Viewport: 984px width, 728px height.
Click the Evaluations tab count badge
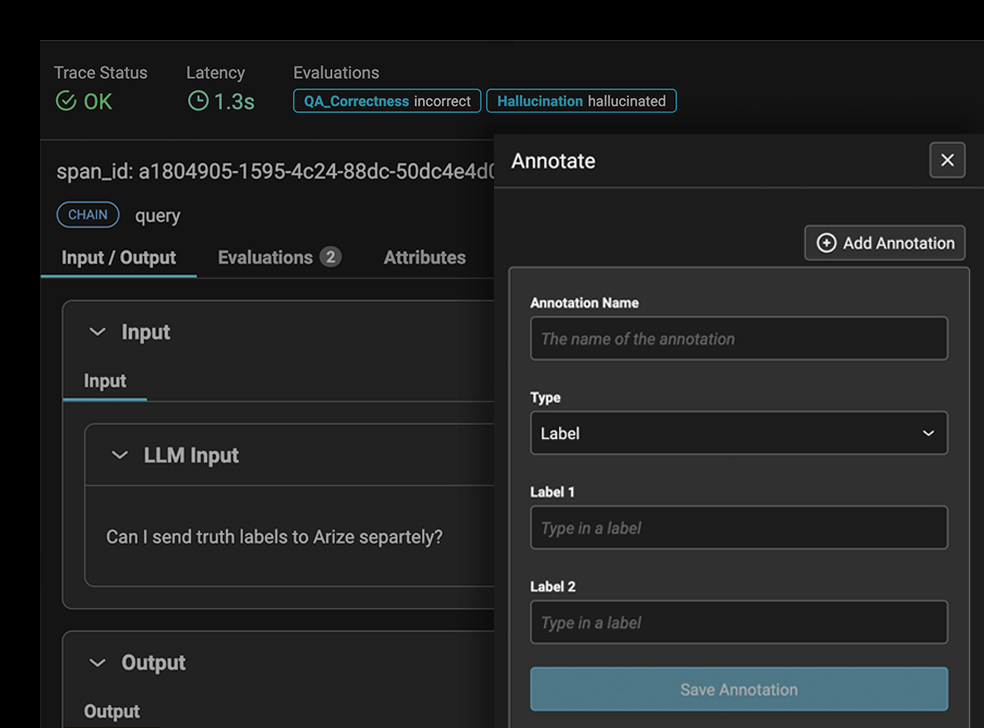pos(330,257)
